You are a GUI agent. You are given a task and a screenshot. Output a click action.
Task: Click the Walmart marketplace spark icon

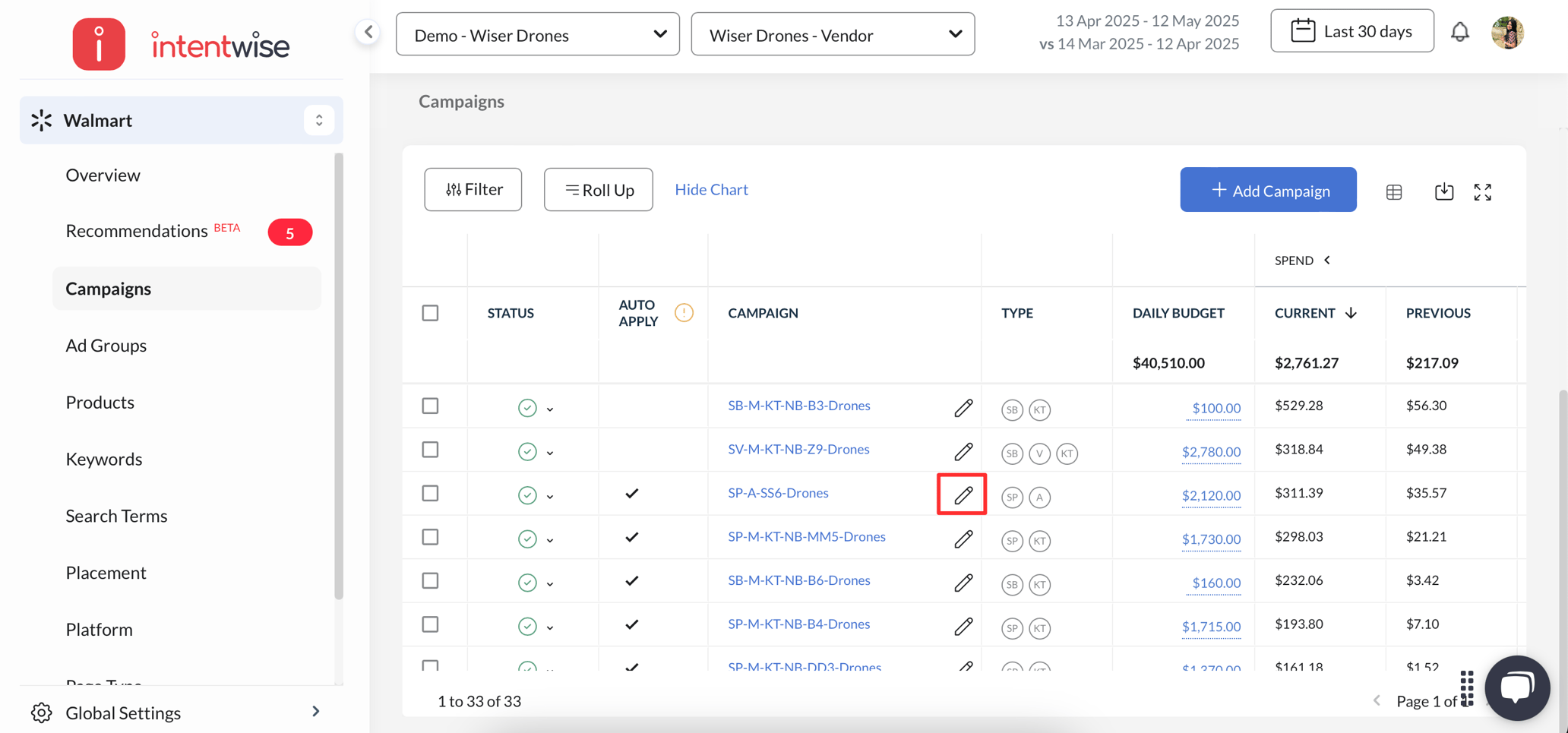click(42, 119)
